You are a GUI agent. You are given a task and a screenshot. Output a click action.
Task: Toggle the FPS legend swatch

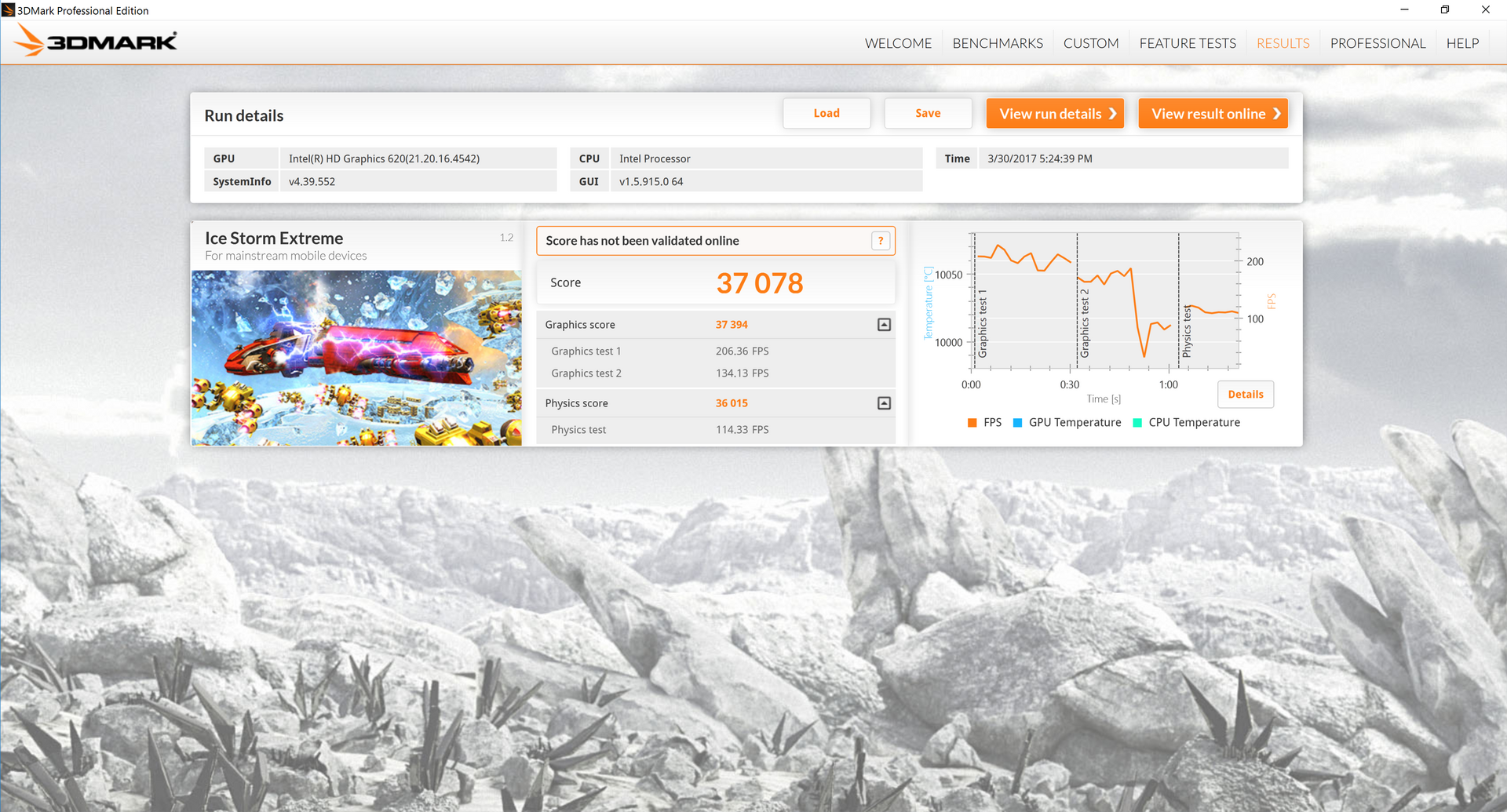972,423
